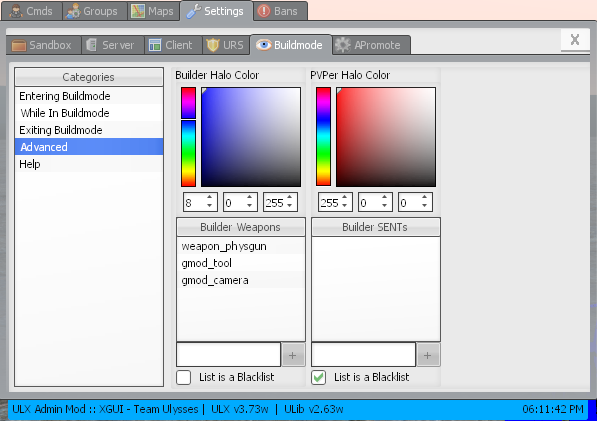Open the Cmds tab
The height and width of the screenshot is (421, 597).
[x=32, y=11]
